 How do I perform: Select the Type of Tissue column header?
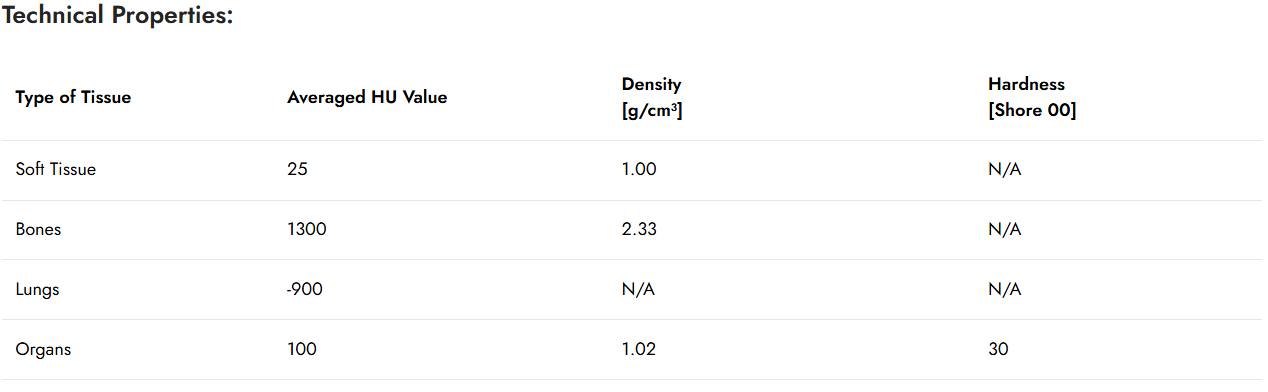click(73, 97)
